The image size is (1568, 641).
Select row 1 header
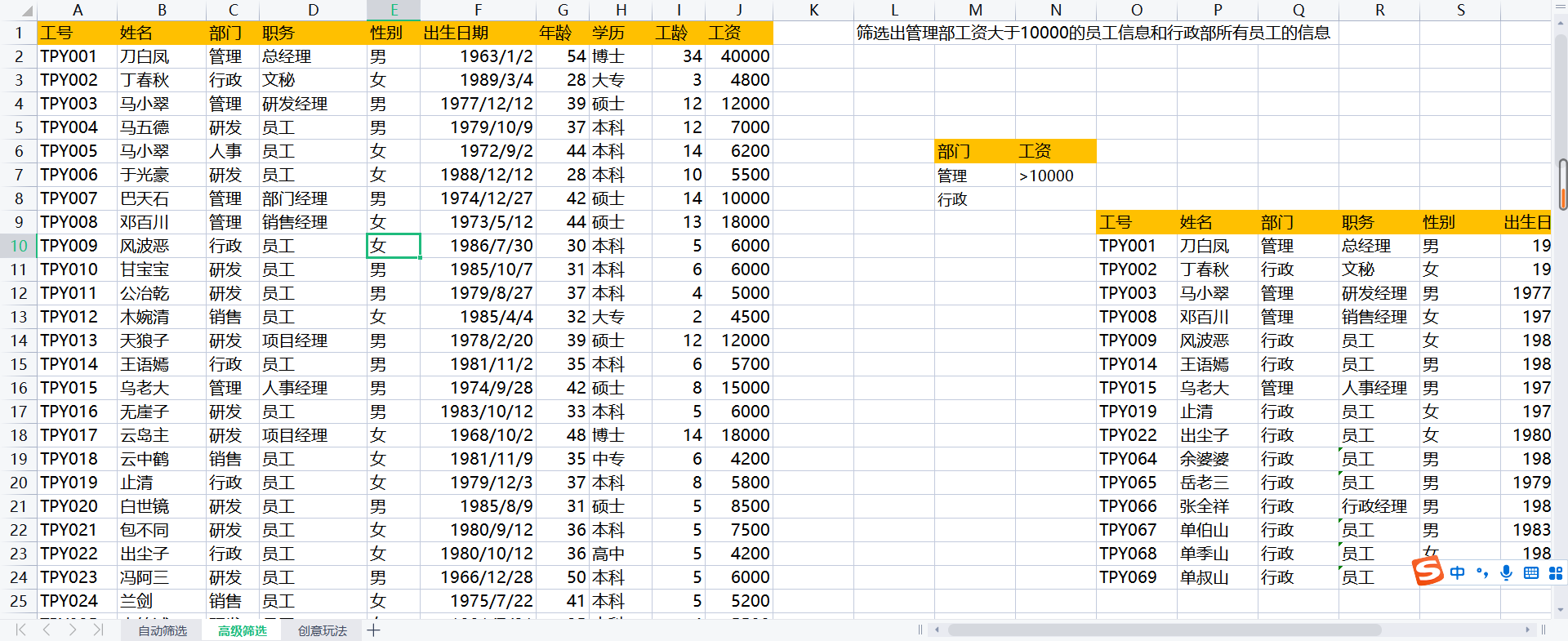pyautogui.click(x=18, y=33)
